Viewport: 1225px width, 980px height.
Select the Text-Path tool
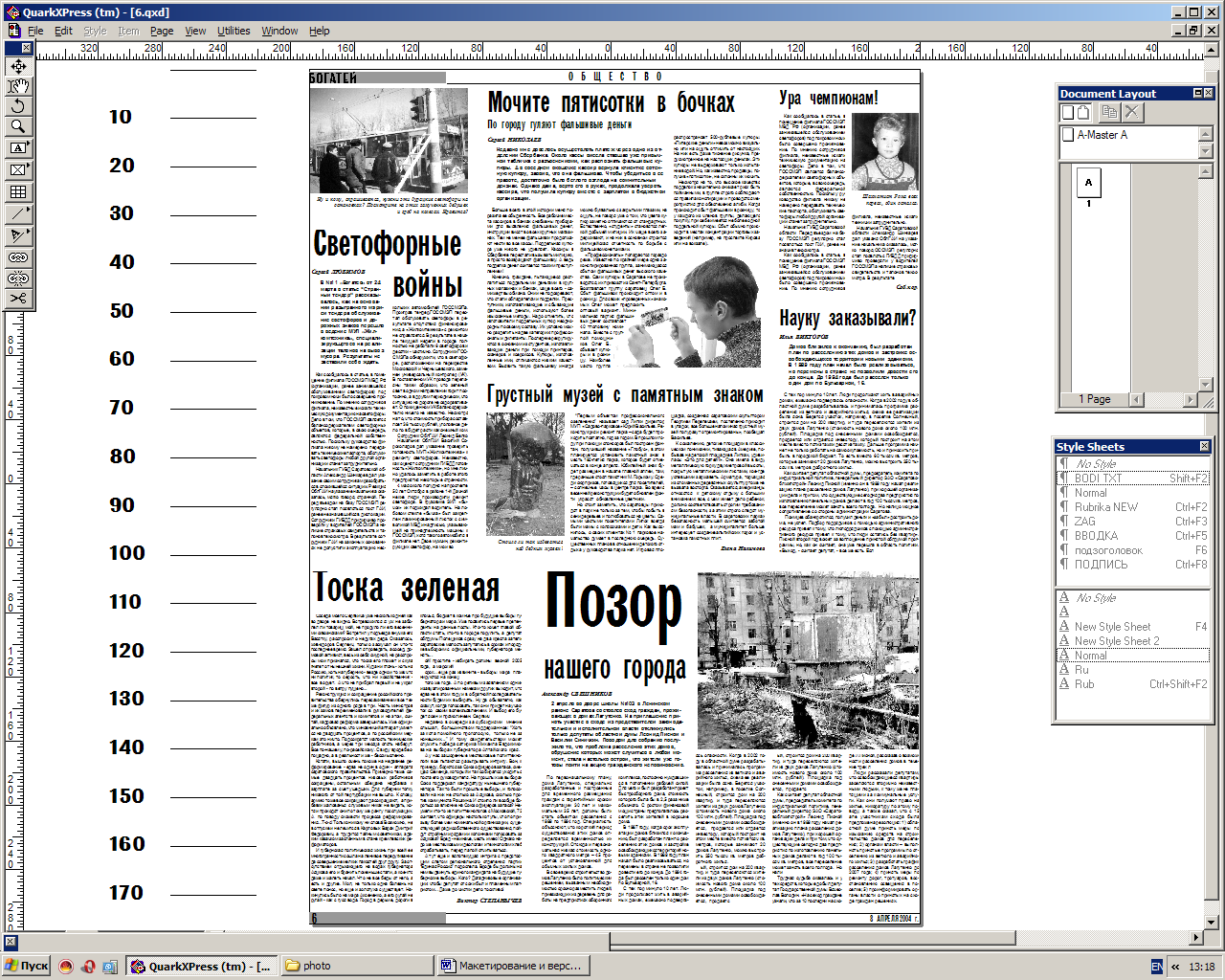pos(18,234)
